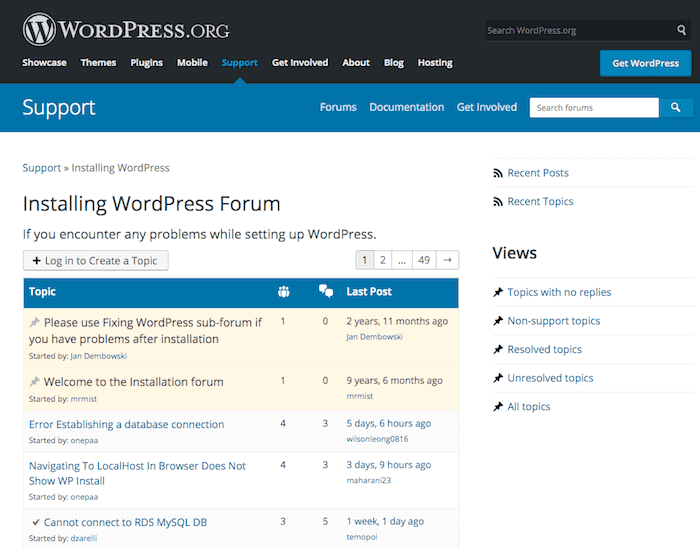Open the Mobile menu item

click(x=192, y=62)
